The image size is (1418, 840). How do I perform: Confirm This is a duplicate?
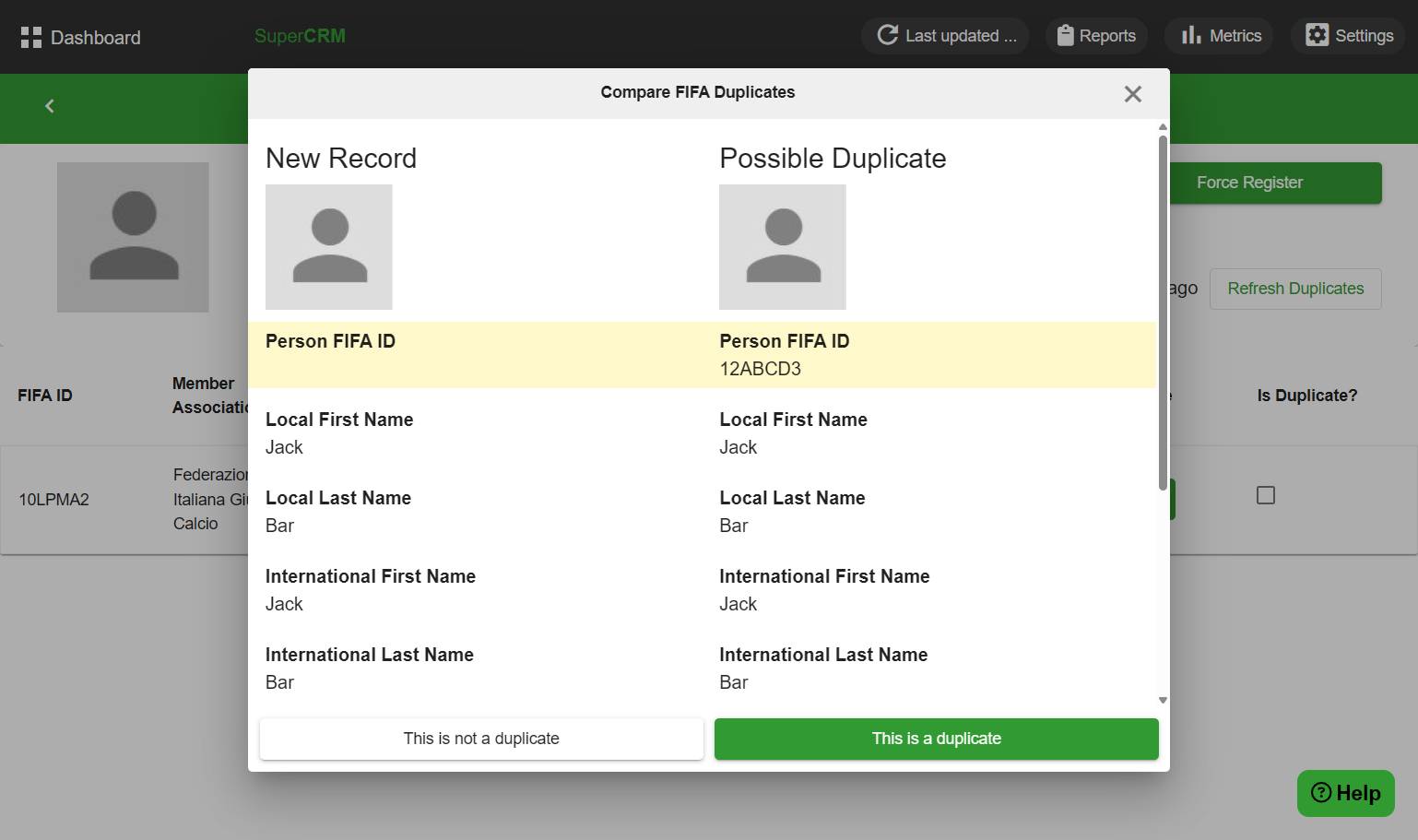pyautogui.click(x=937, y=739)
